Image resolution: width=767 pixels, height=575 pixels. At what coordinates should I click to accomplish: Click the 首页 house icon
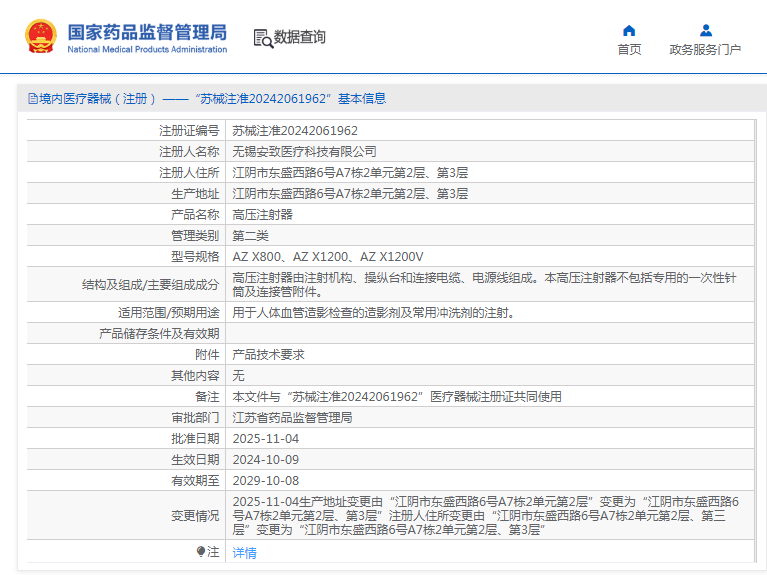[x=629, y=30]
